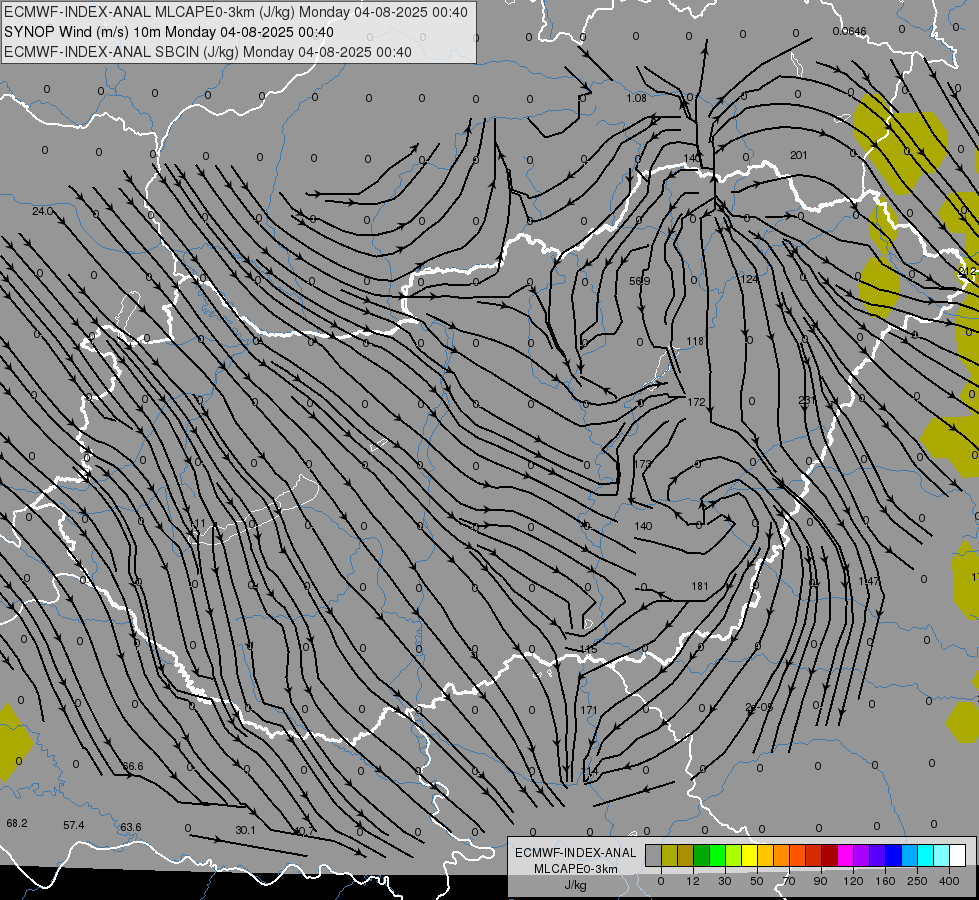Image resolution: width=979 pixels, height=900 pixels.
Task: Select the cyan legend swatch
Action: [x=925, y=855]
